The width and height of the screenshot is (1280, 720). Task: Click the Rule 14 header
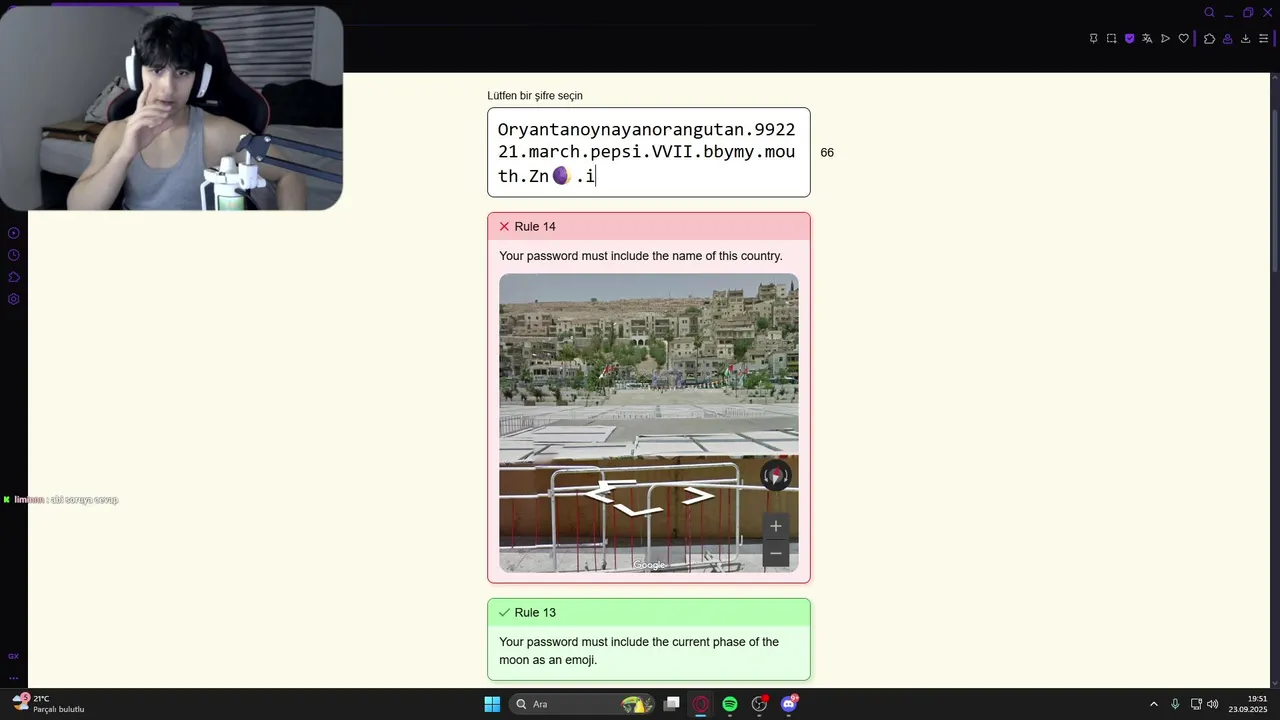(x=649, y=227)
